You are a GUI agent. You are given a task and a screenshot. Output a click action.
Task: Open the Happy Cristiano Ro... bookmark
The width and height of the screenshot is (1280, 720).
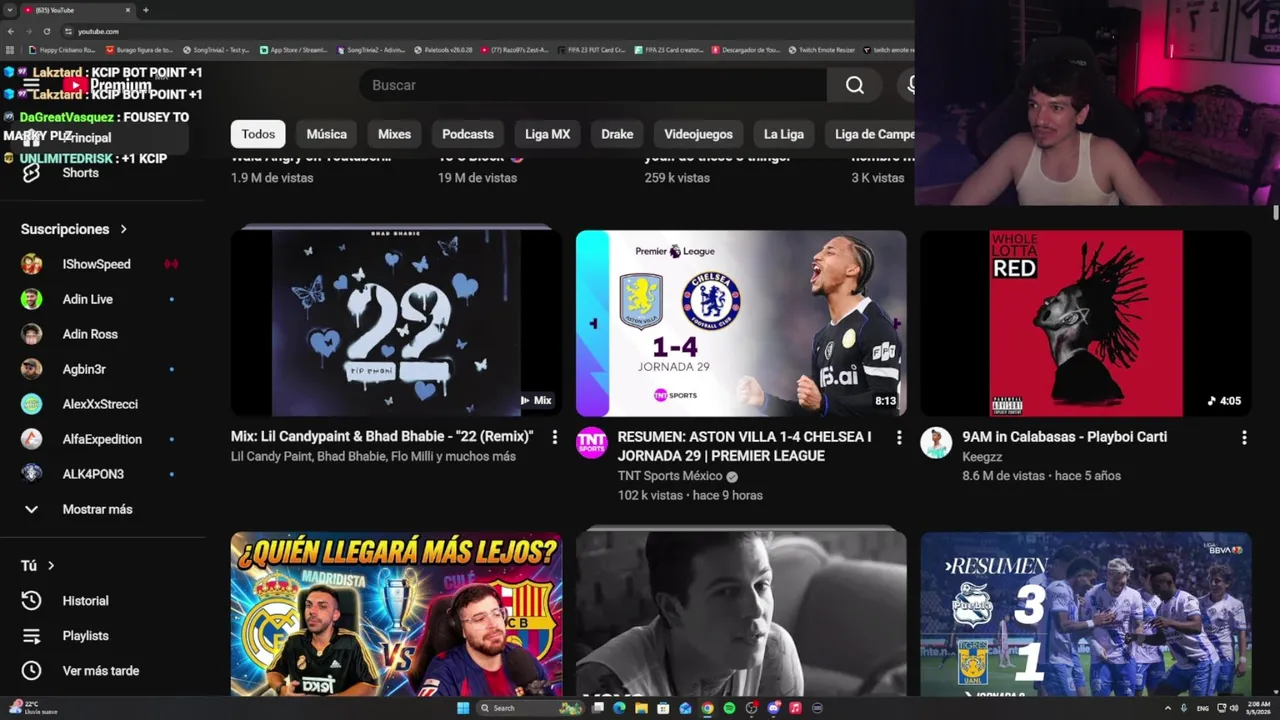coord(61,49)
